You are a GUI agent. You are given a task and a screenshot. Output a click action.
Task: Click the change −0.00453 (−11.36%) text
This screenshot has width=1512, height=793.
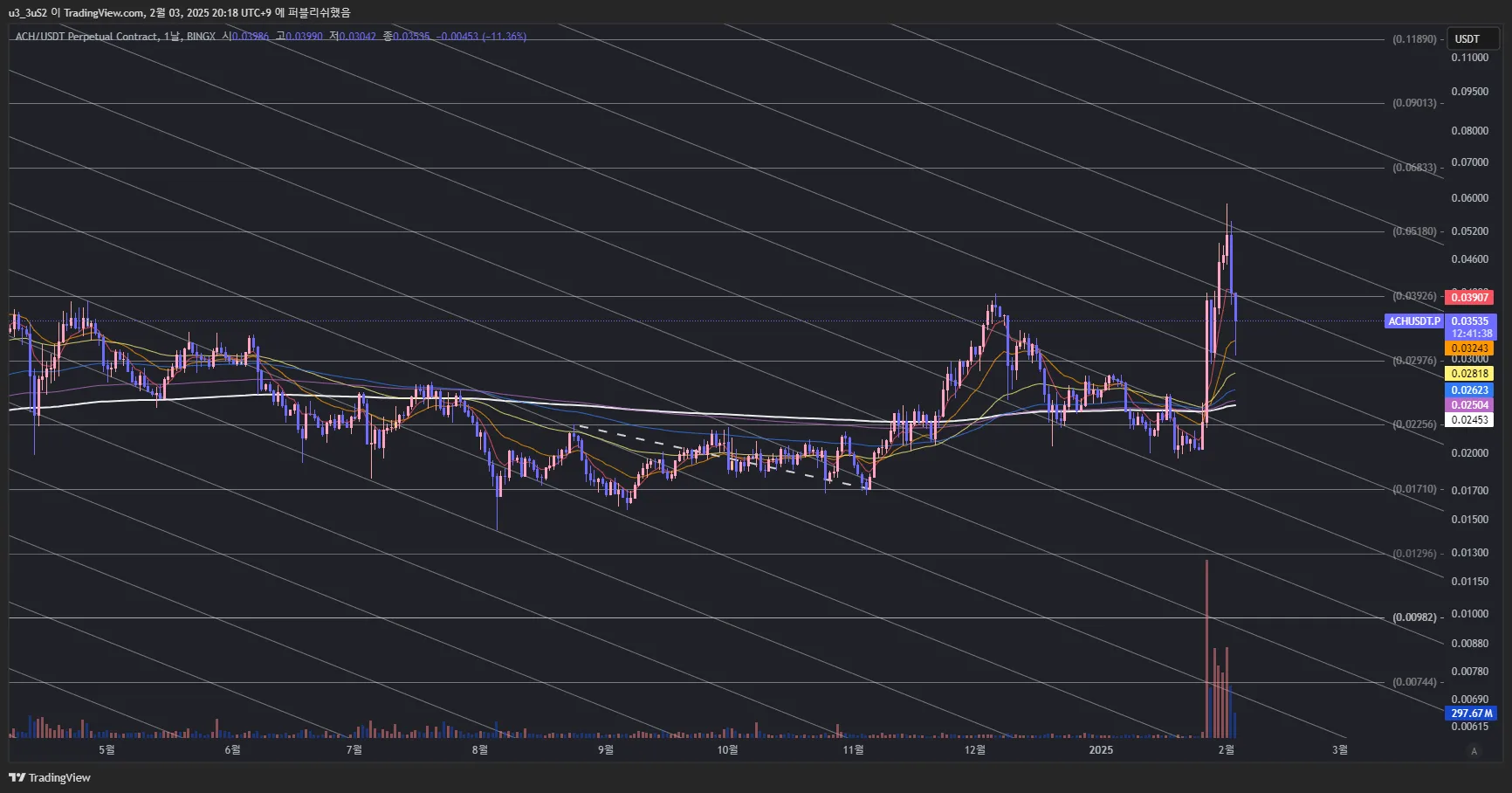tap(482, 37)
